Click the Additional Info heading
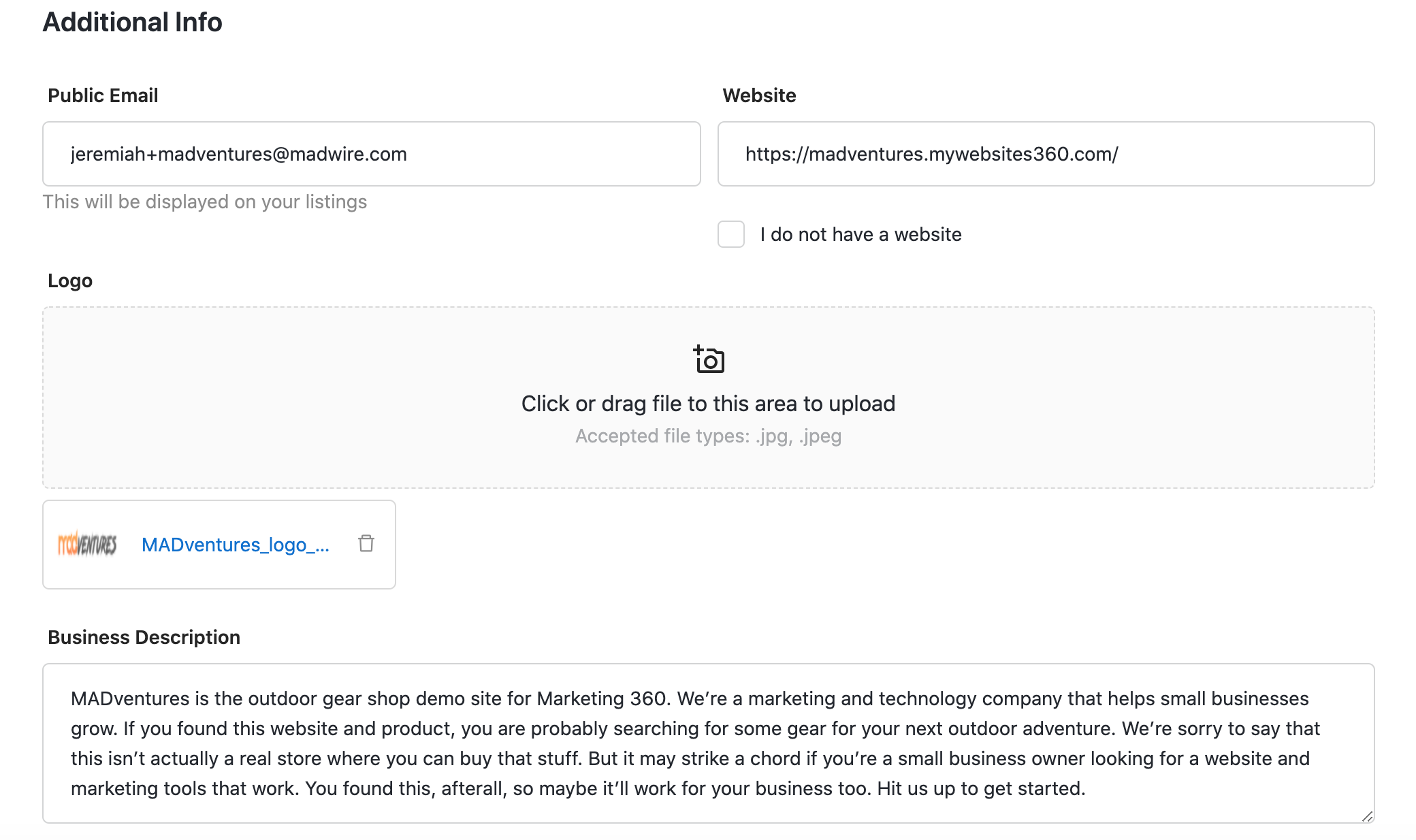Viewport: 1416px width, 840px height. click(133, 22)
